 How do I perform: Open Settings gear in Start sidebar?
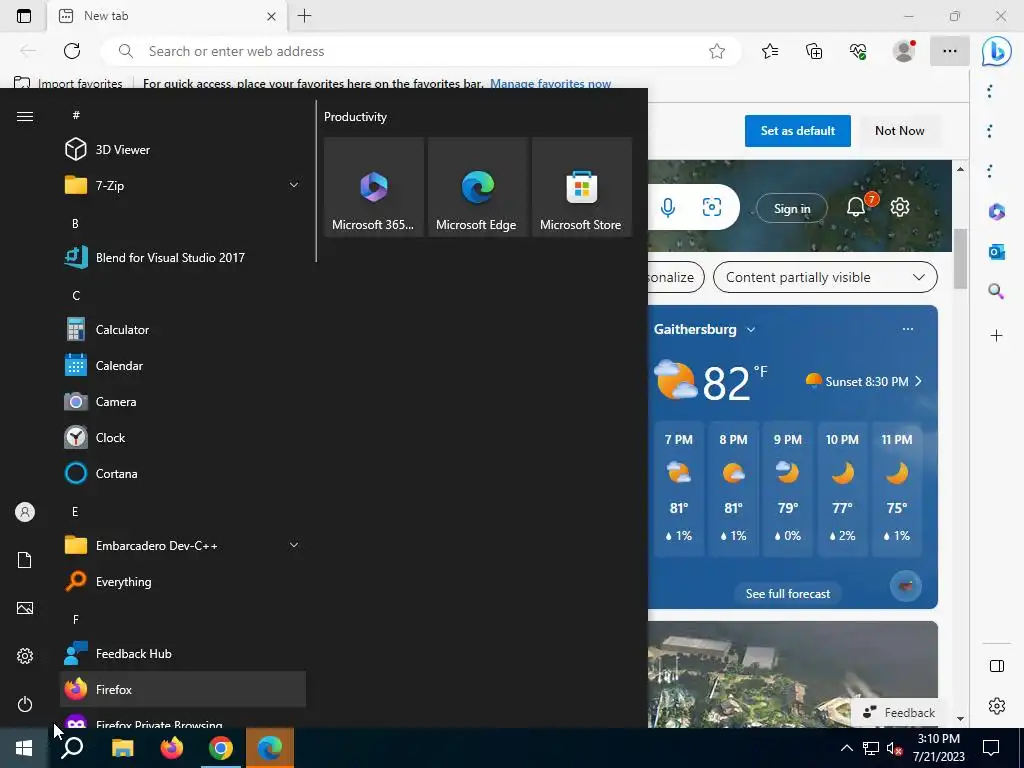pos(25,656)
